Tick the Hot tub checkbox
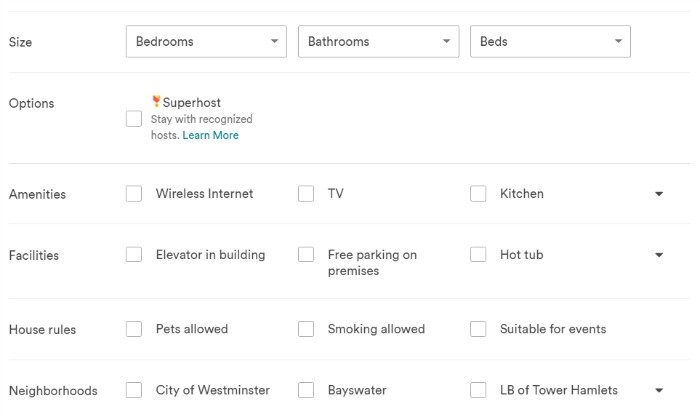This screenshot has width=700, height=417. pyautogui.click(x=478, y=254)
